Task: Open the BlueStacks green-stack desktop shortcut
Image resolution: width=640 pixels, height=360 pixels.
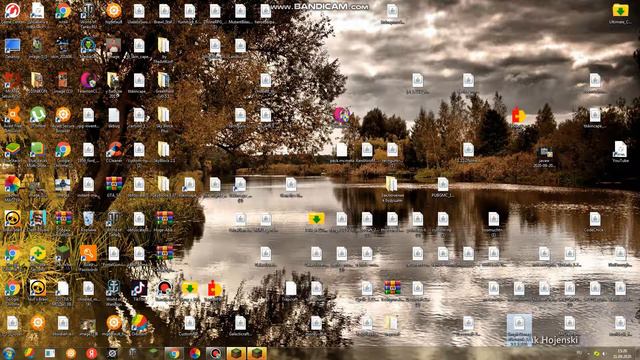Action: 12,149
